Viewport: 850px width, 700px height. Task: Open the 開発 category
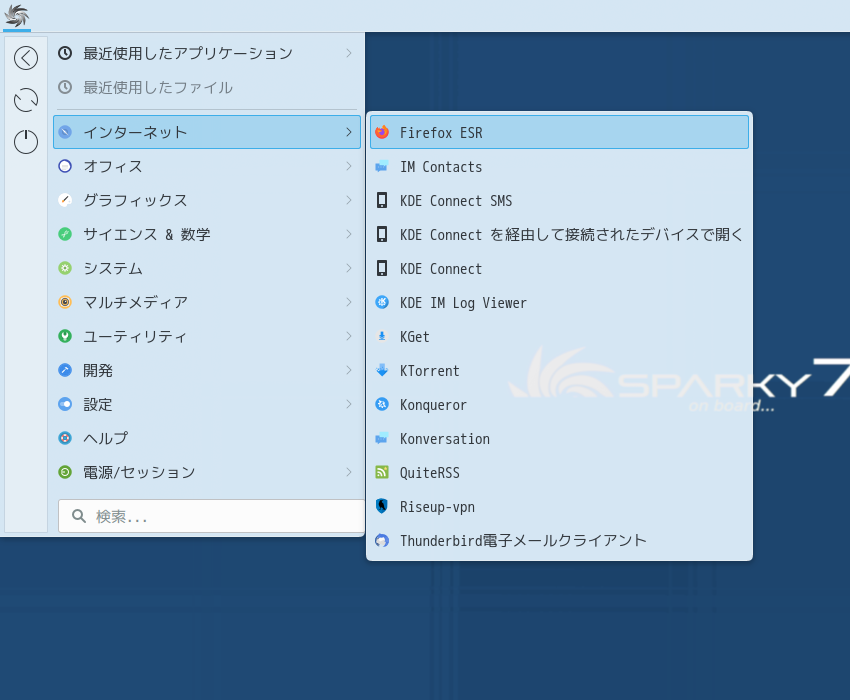coord(207,370)
